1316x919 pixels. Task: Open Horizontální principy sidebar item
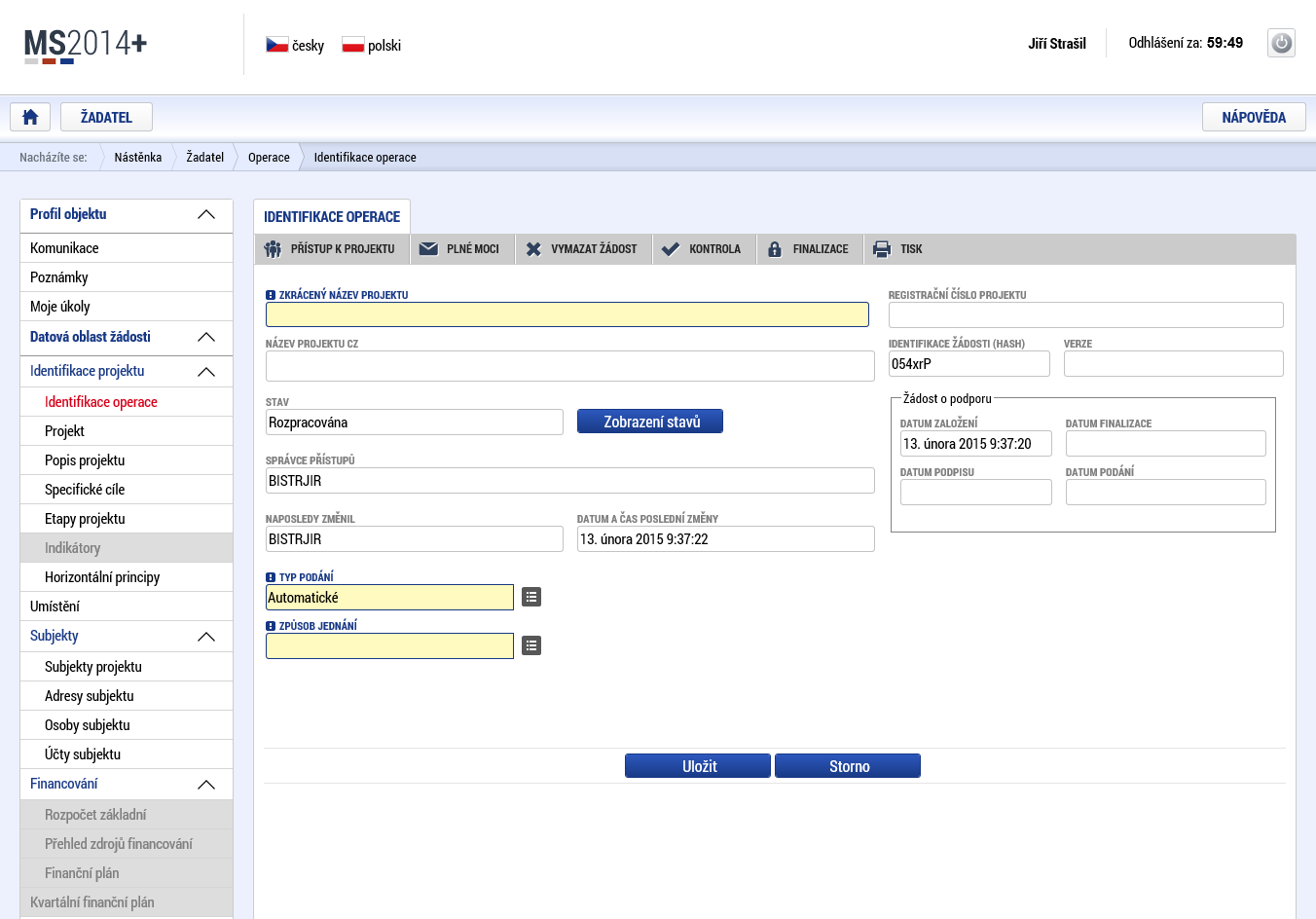tap(127, 577)
